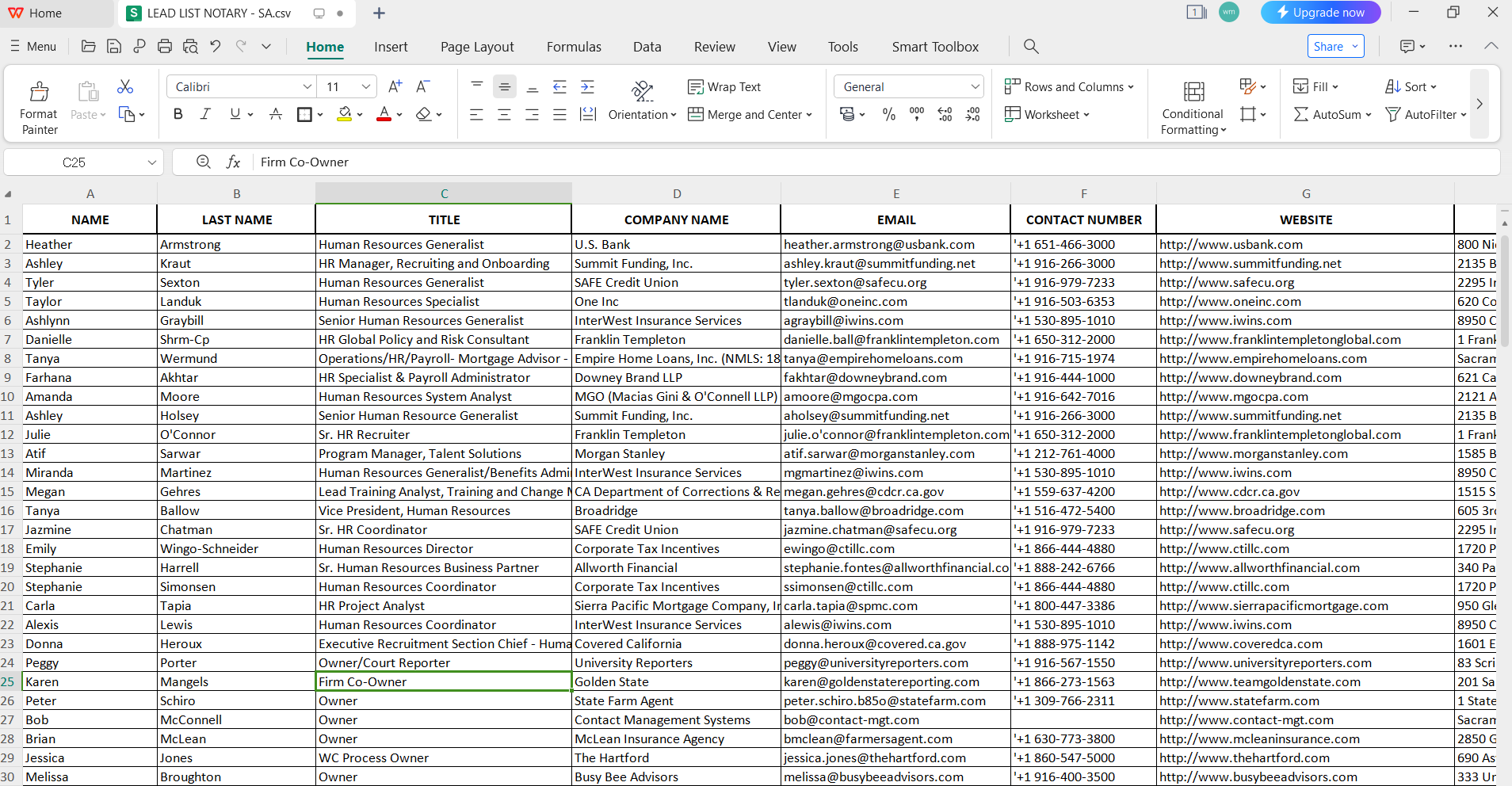Screen dimensions: 1512x786
Task: Toggle center horizontal alignment
Action: pos(504,114)
